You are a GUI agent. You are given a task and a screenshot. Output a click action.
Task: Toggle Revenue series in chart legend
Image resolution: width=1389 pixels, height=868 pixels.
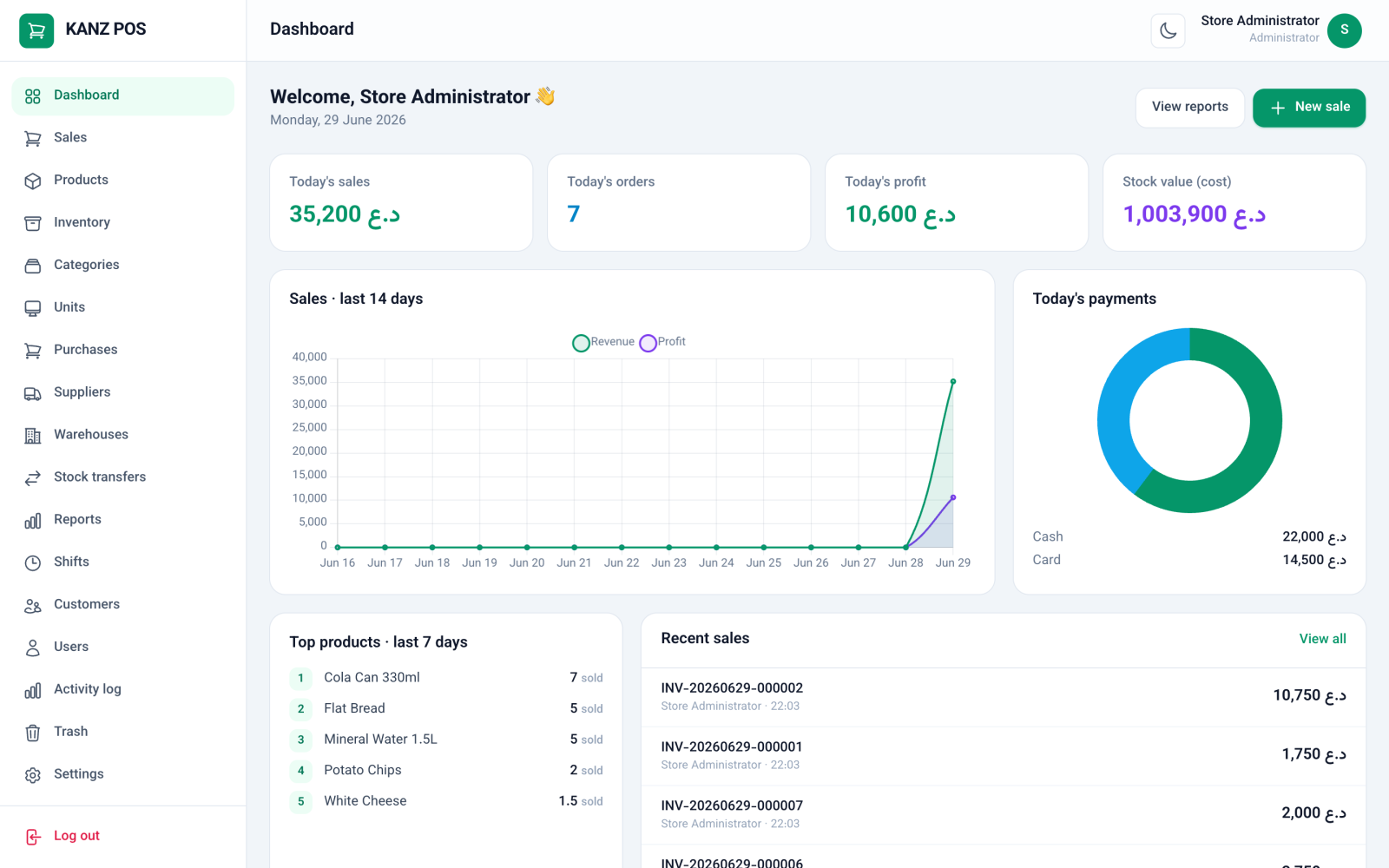pyautogui.click(x=603, y=342)
